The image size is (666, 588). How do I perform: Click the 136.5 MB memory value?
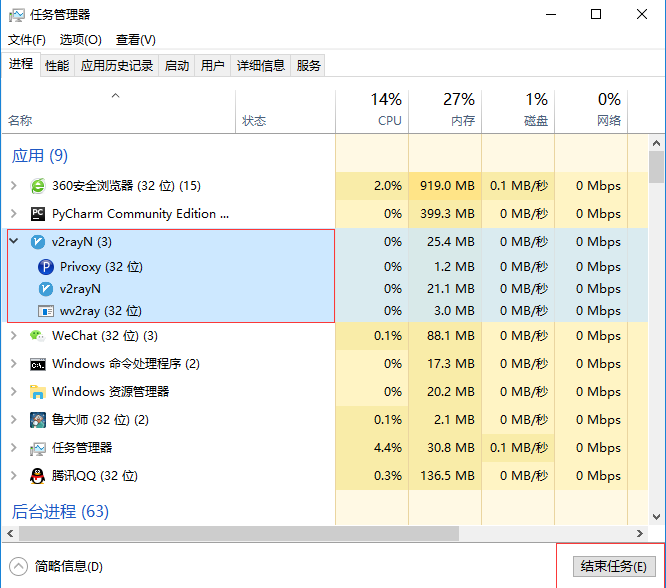447,476
